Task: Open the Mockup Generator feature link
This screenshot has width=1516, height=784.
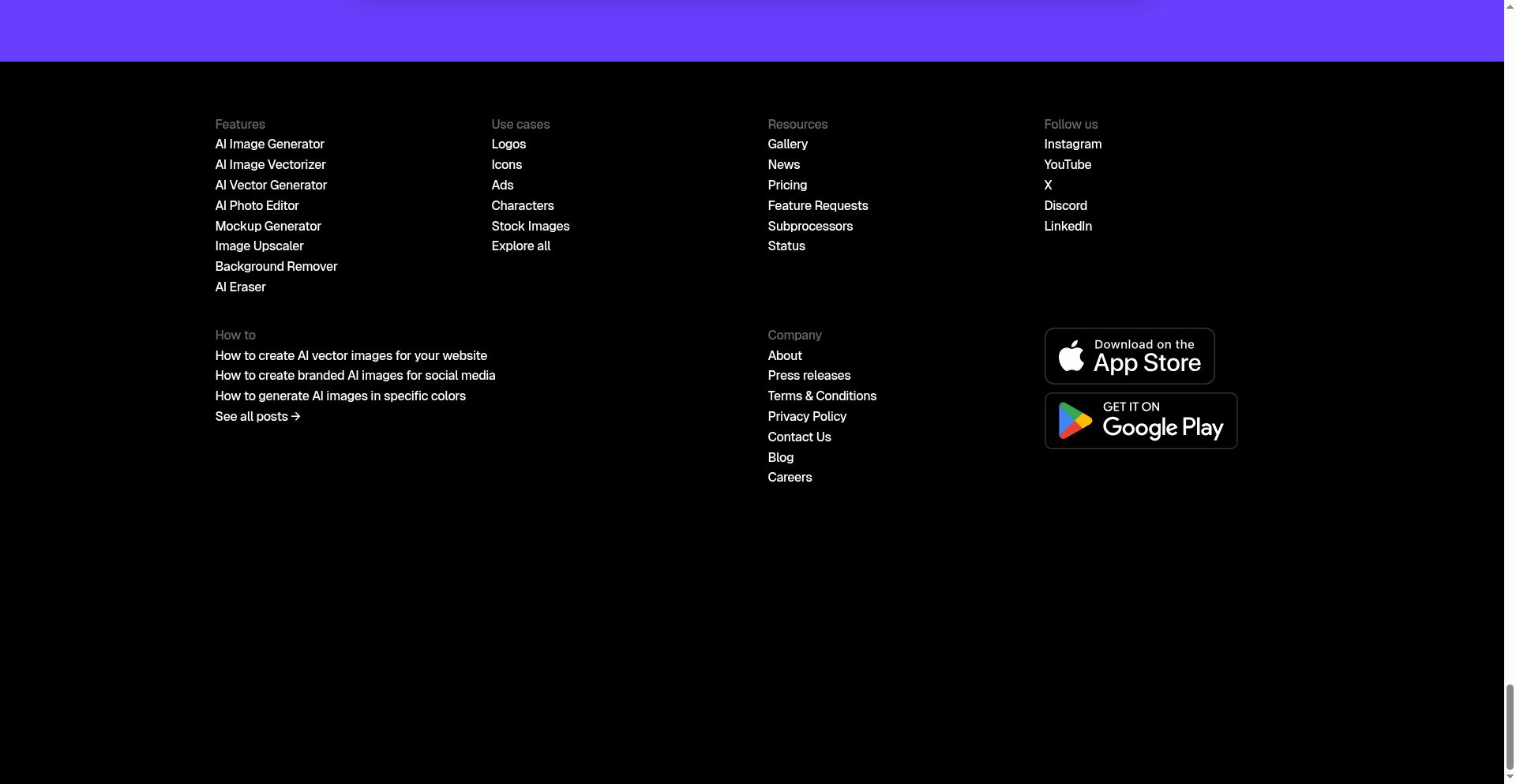Action: [x=268, y=227]
